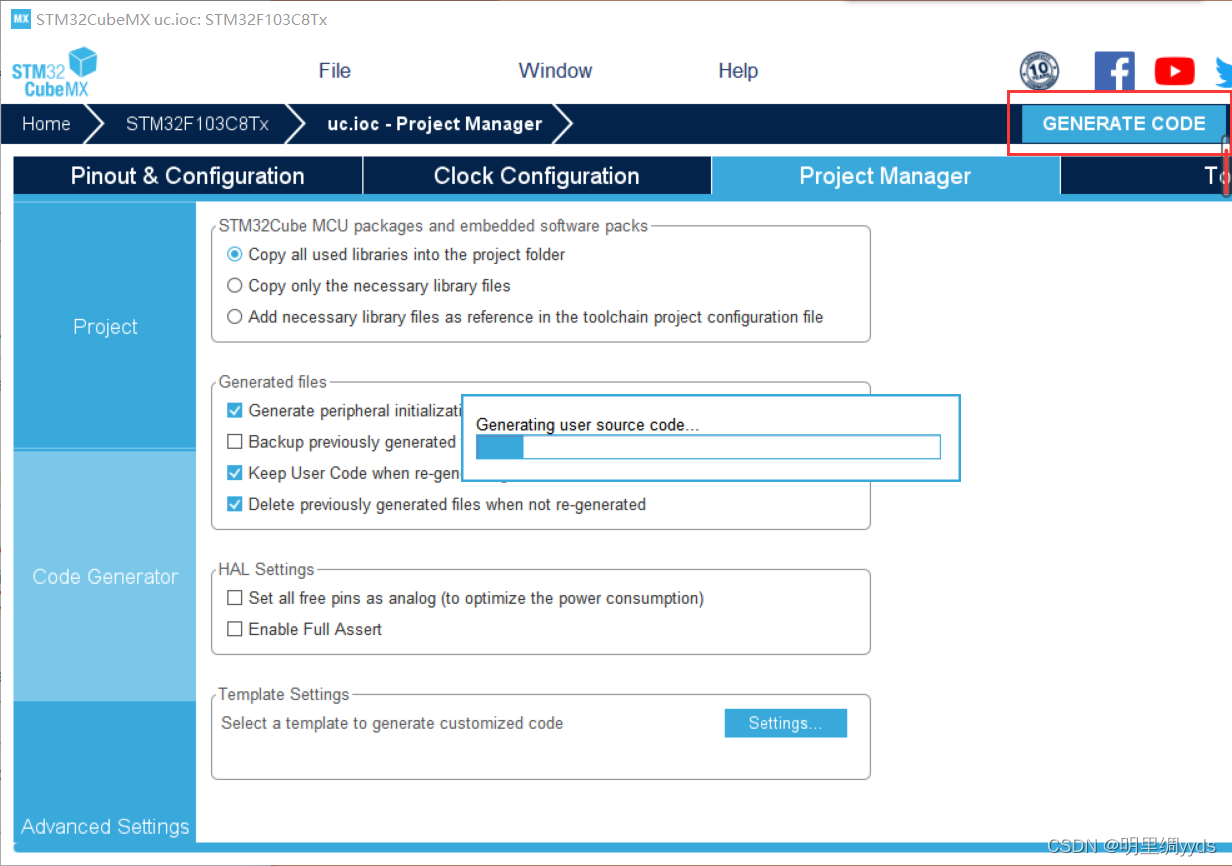Switch to Pinout & Configuration tab

(188, 176)
